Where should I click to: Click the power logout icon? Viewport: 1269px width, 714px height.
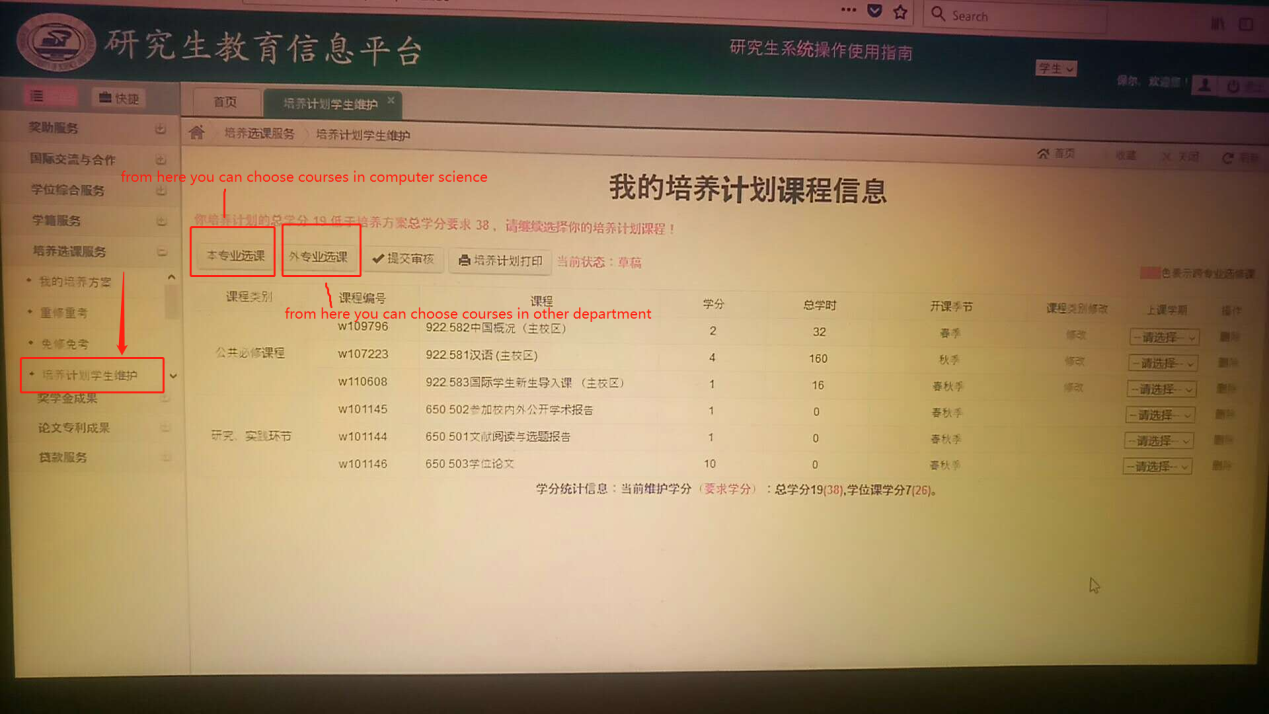pos(1234,87)
